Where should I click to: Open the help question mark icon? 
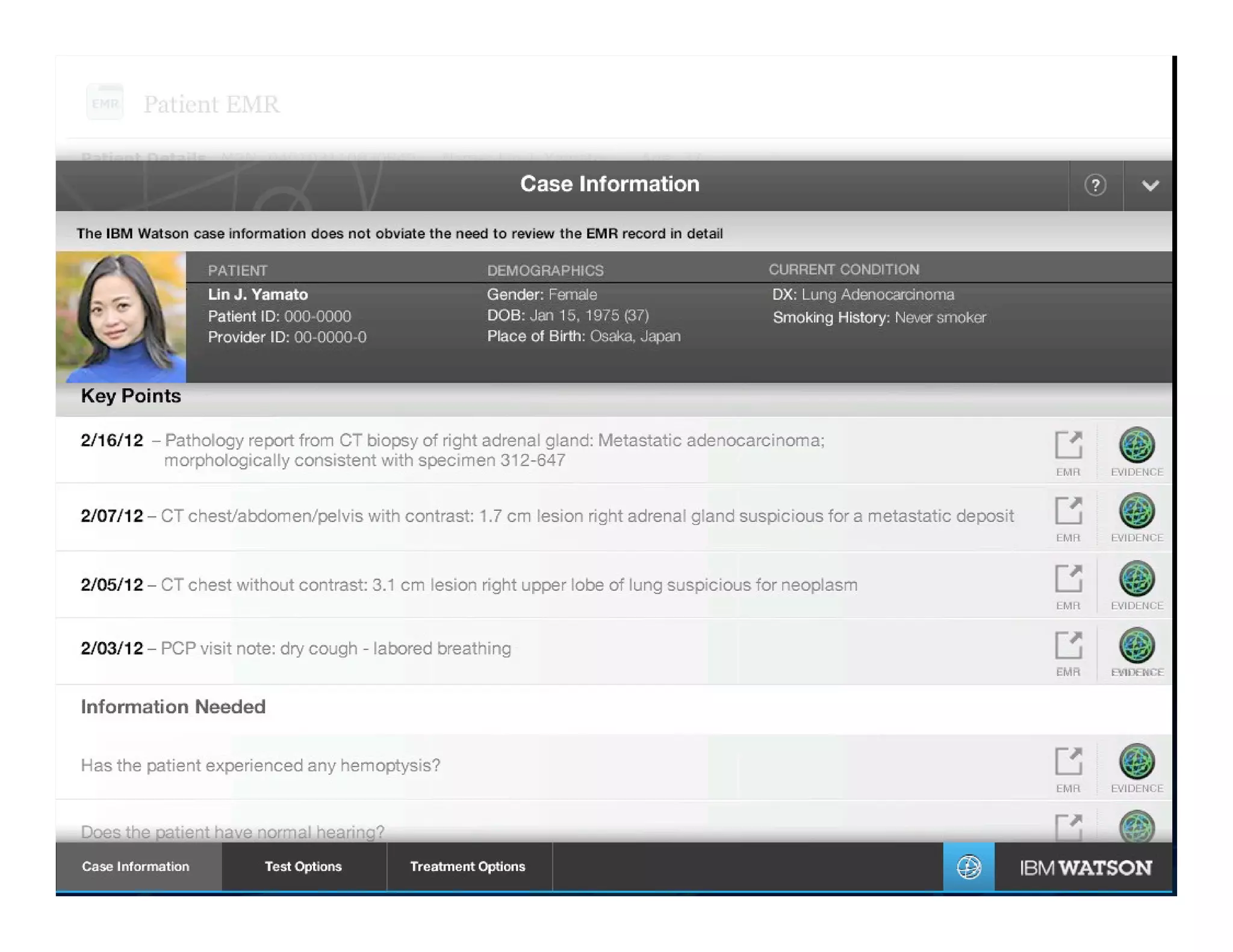pyautogui.click(x=1095, y=185)
